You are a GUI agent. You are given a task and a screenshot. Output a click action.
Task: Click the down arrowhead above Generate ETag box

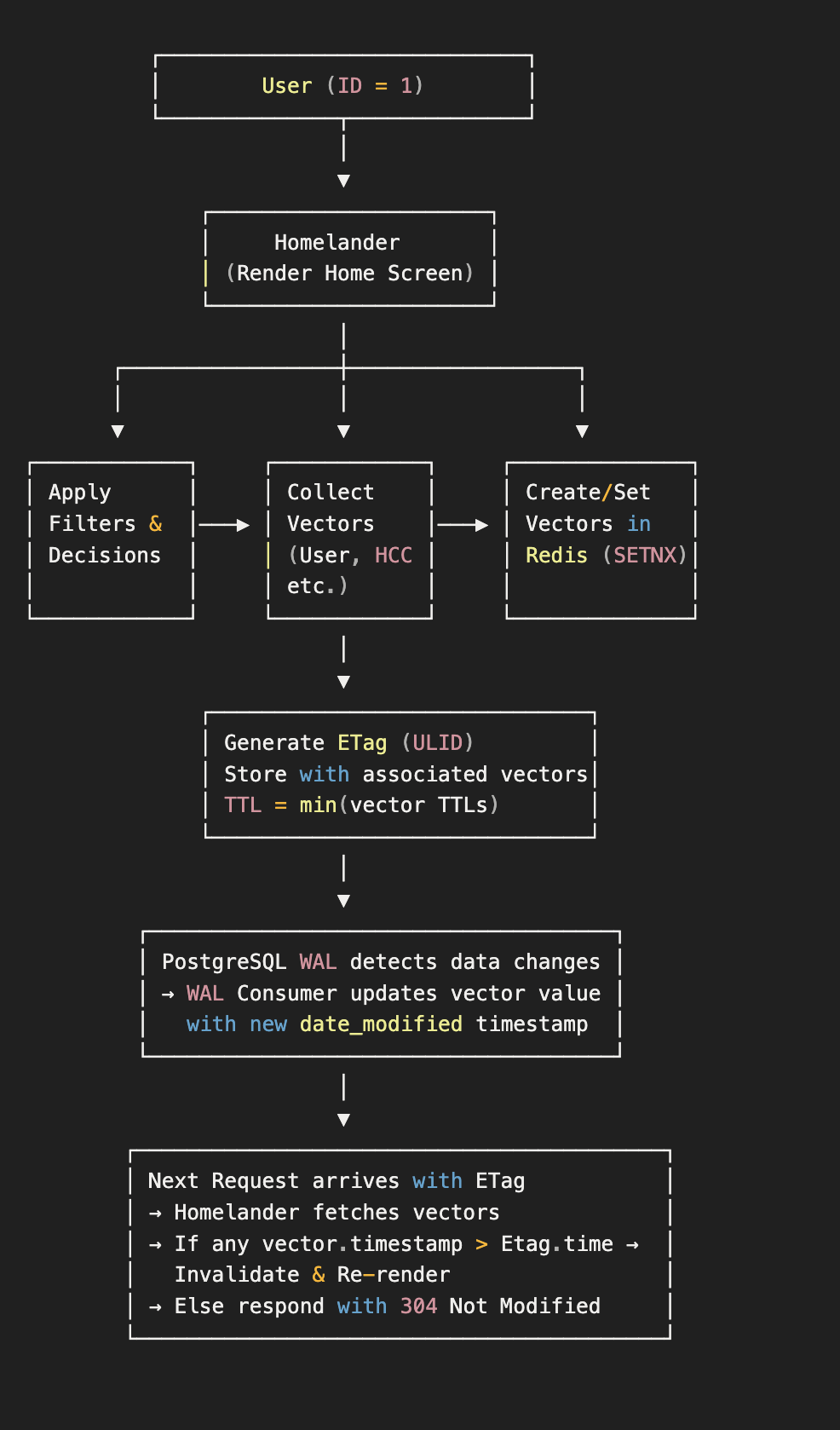(x=343, y=682)
